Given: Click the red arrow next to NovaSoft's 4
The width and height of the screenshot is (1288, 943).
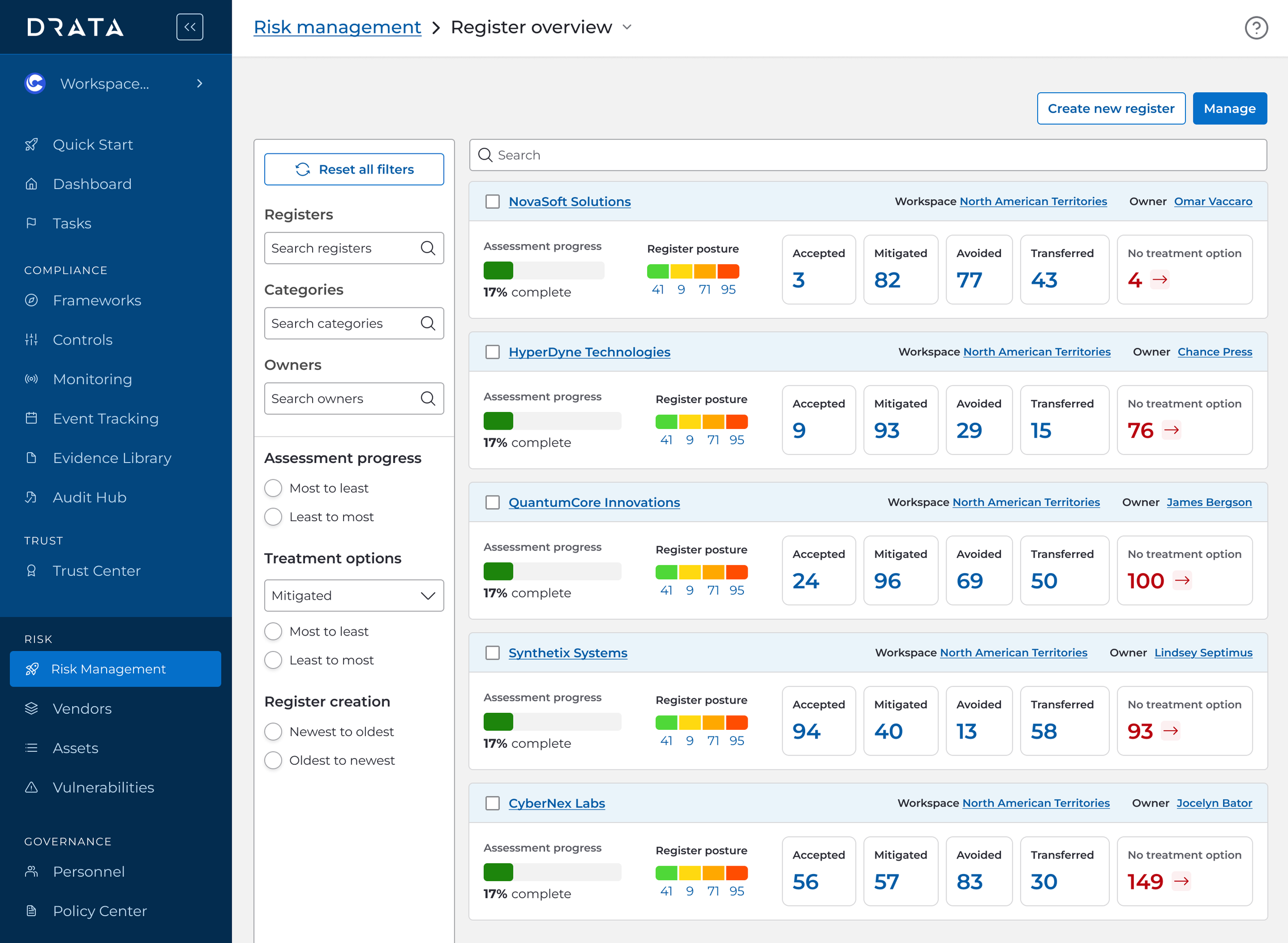Looking at the screenshot, I should 1160,280.
